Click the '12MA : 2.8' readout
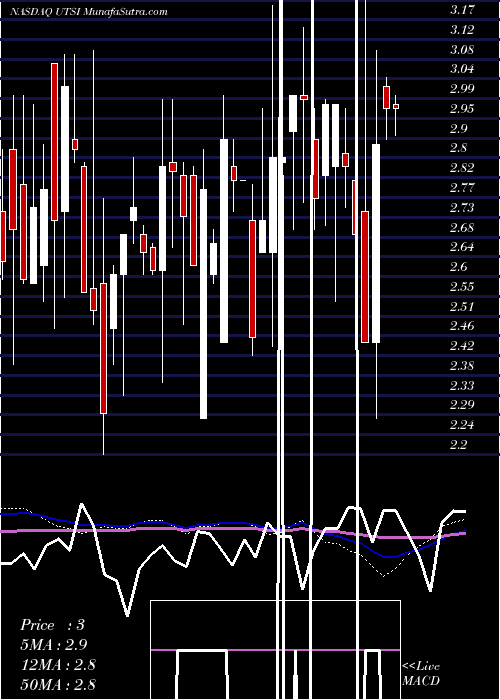The width and height of the screenshot is (500, 700). 58,664
